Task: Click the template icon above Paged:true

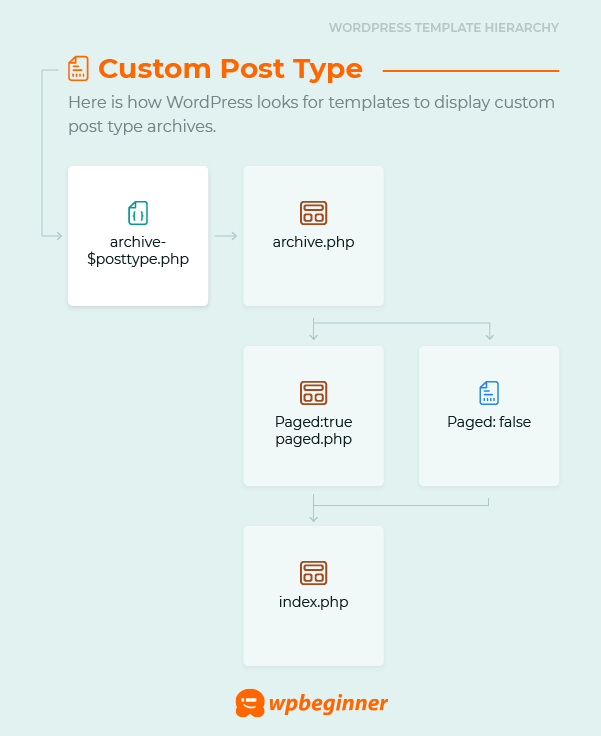Action: (x=313, y=393)
